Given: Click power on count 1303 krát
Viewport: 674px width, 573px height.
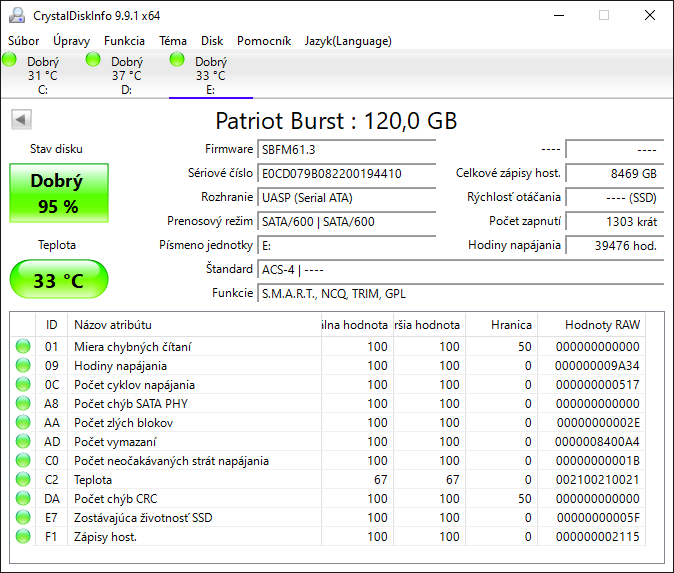Looking at the screenshot, I should coord(615,222).
